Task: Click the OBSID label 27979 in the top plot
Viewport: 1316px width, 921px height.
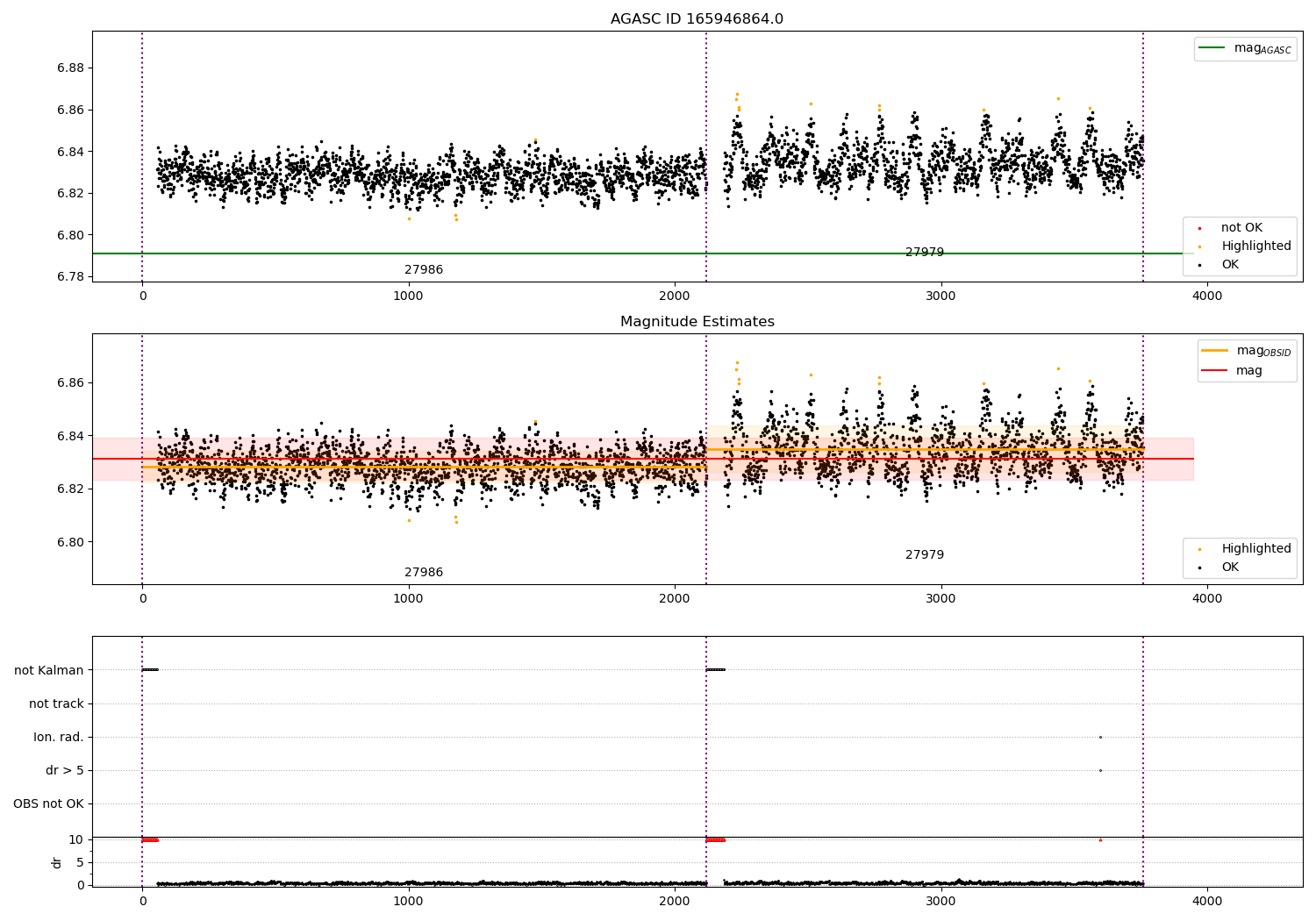Action: [x=925, y=253]
